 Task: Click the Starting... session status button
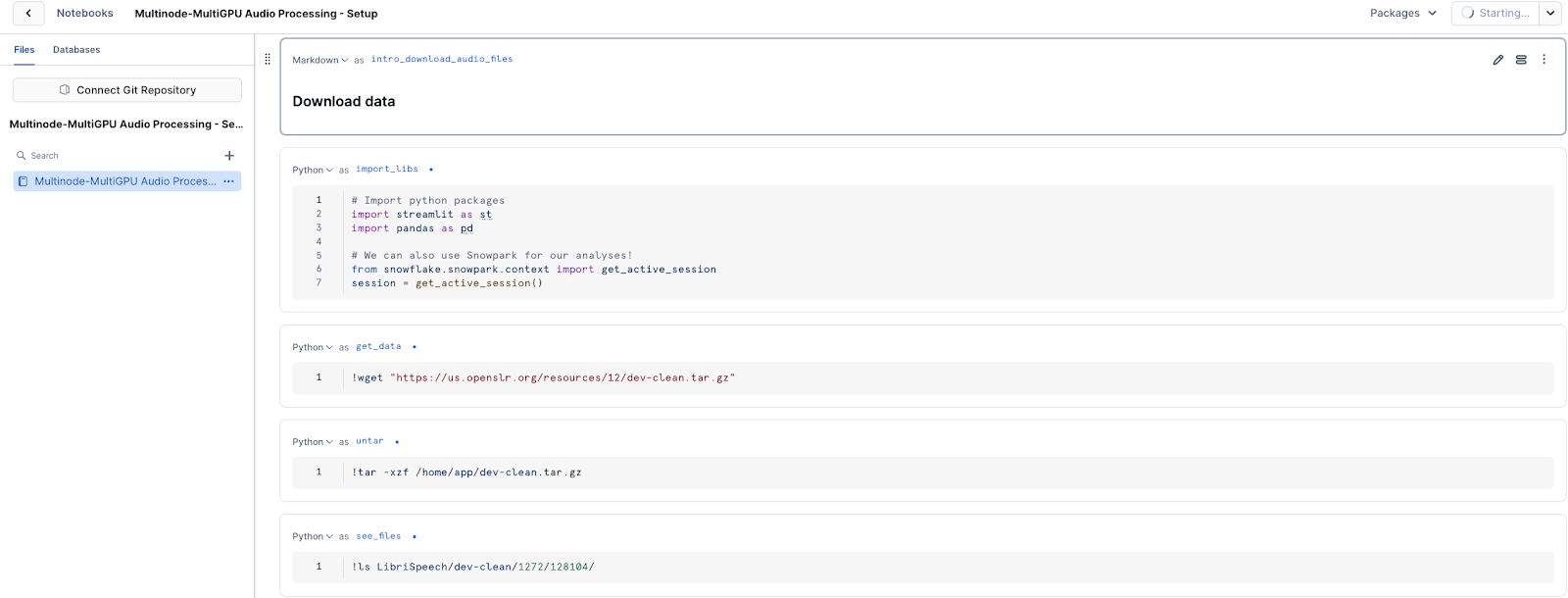click(1495, 13)
